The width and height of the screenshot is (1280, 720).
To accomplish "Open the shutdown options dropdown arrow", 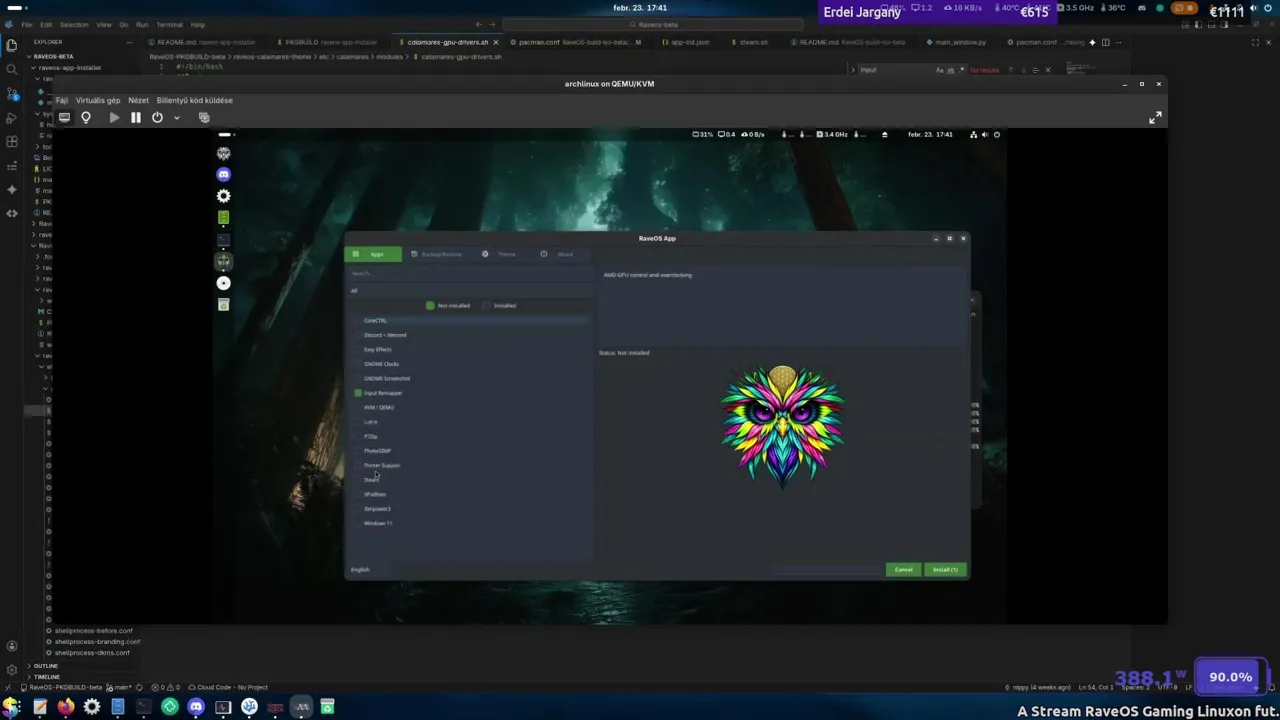I will pos(177,117).
